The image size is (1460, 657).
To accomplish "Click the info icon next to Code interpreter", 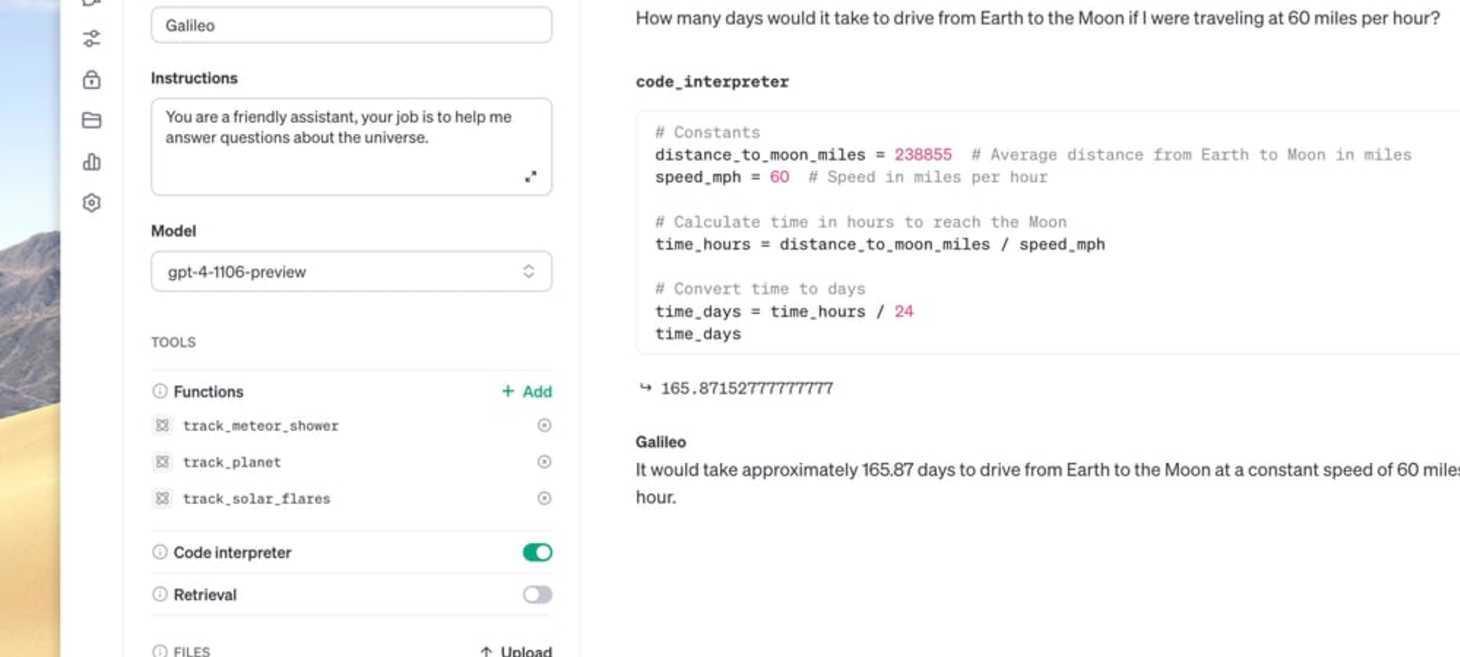I will pos(161,552).
